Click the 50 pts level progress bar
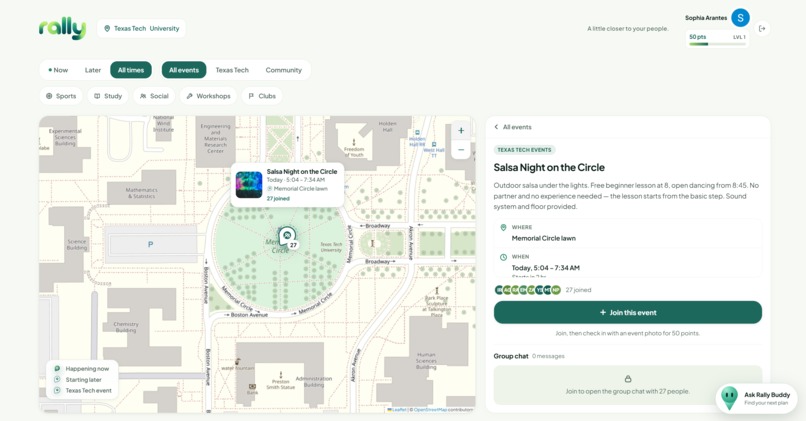This screenshot has width=806, height=421. click(717, 44)
